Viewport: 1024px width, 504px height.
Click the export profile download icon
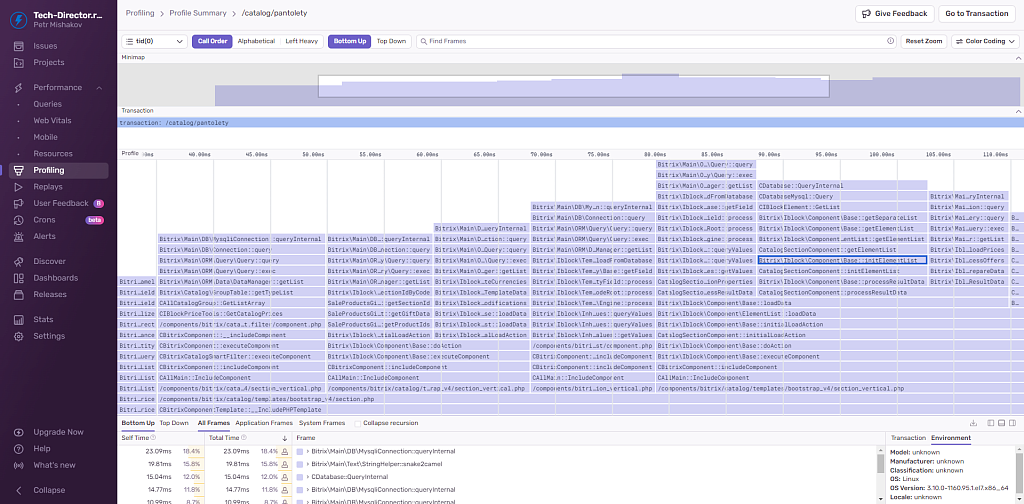click(x=973, y=424)
